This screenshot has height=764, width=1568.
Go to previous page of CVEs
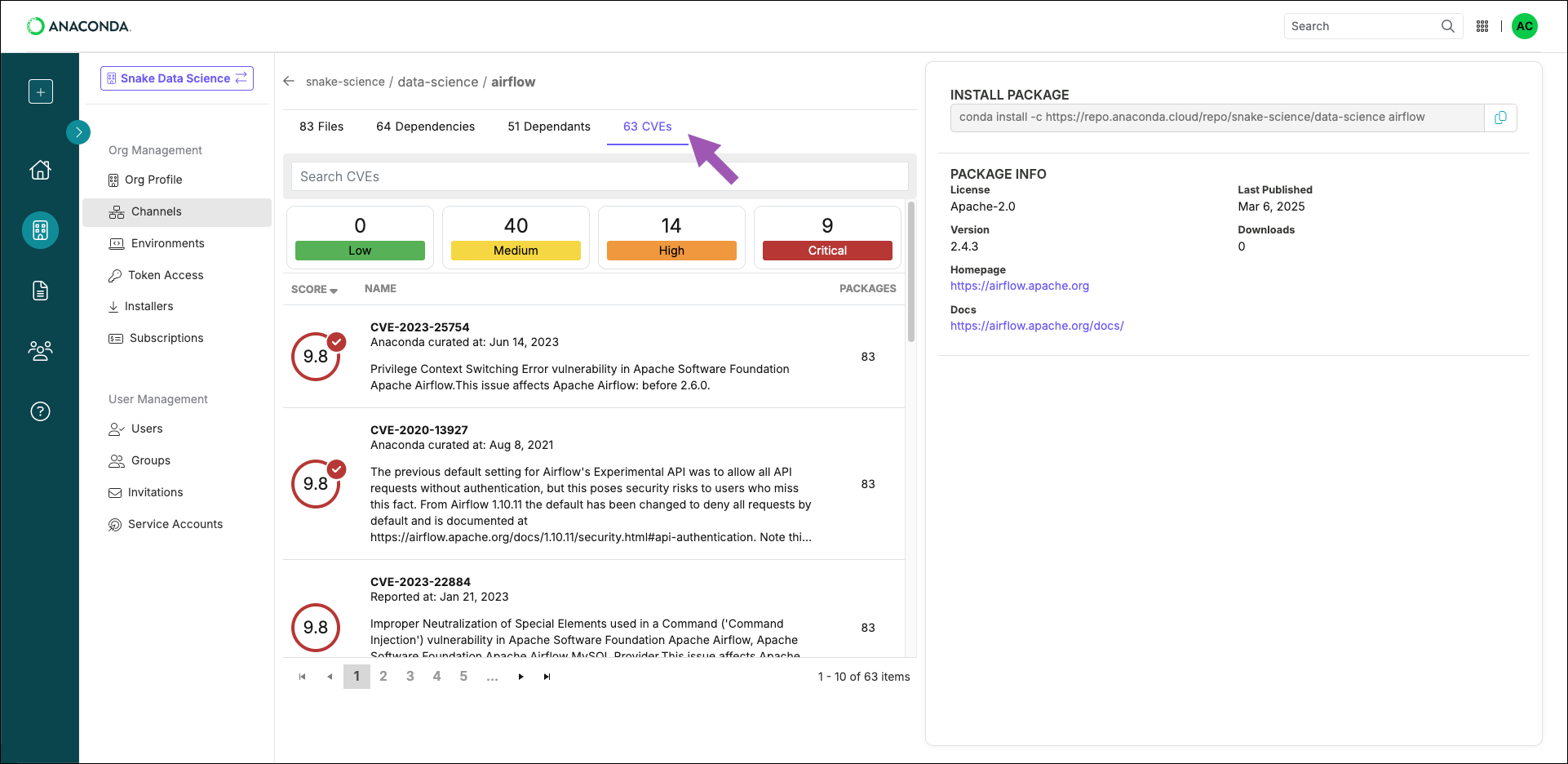(x=330, y=677)
